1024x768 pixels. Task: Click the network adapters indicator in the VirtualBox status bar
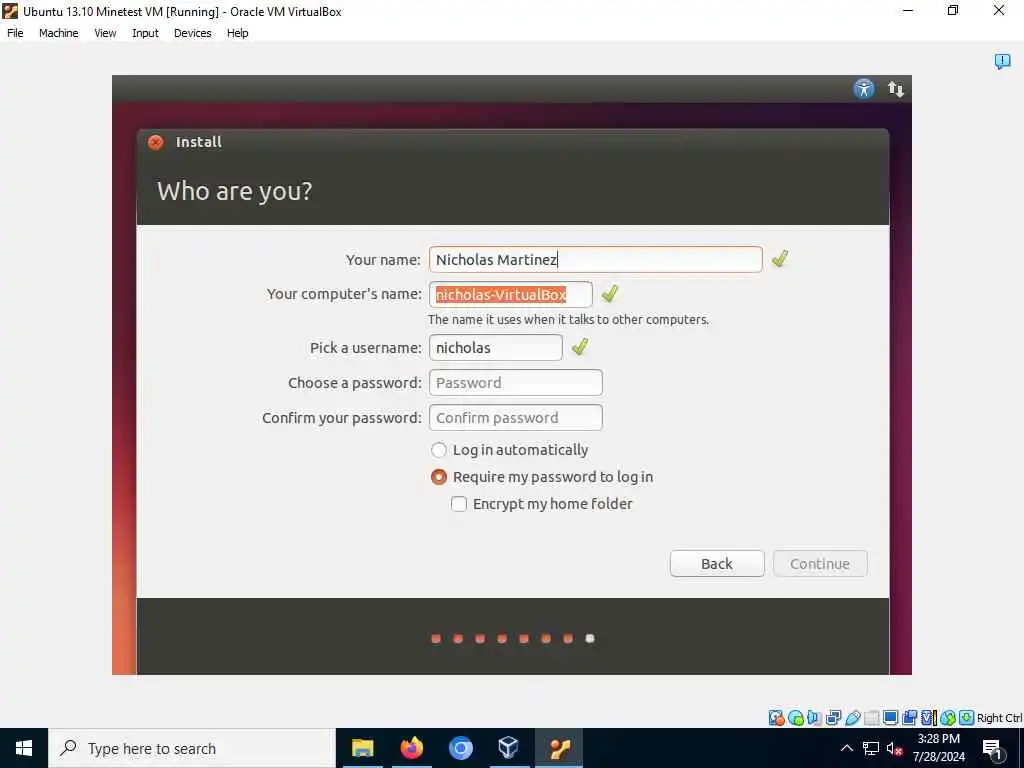(x=833, y=718)
